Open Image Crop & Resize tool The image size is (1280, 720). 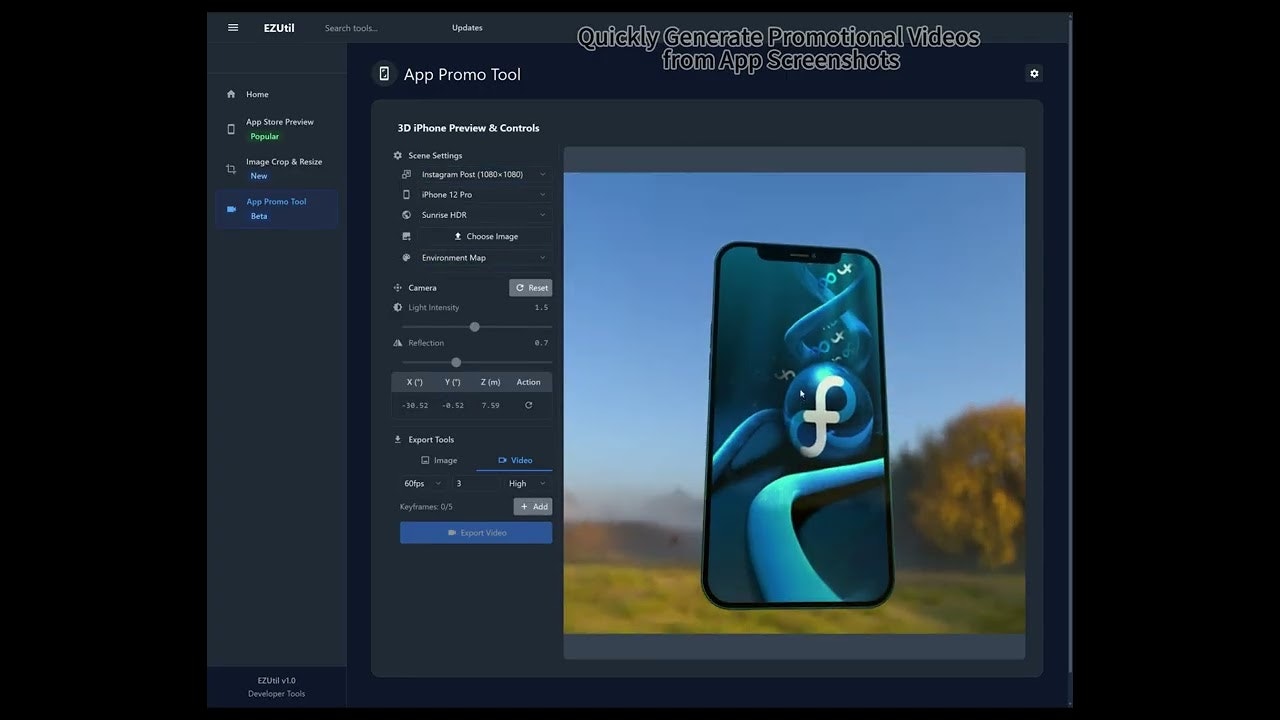pos(277,169)
